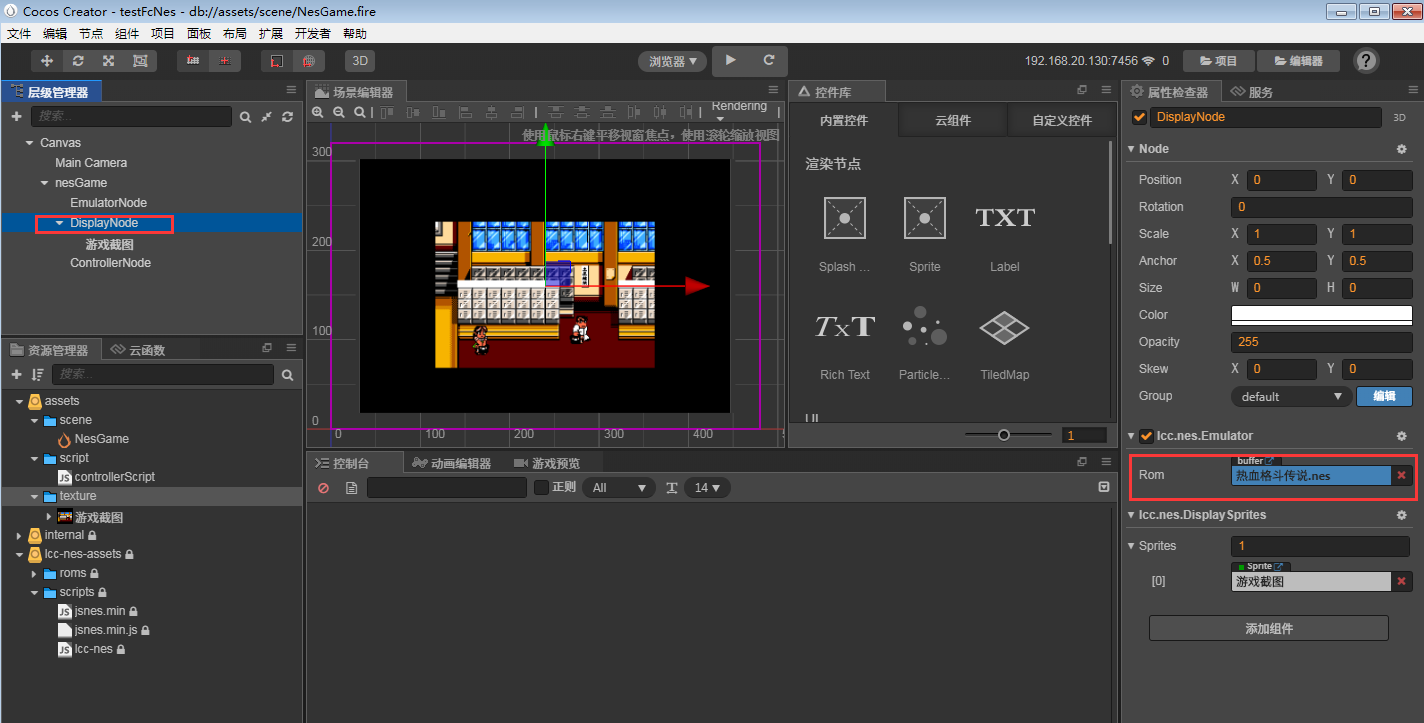Select the Move transform tool in toolbar
1424x723 pixels.
point(47,61)
